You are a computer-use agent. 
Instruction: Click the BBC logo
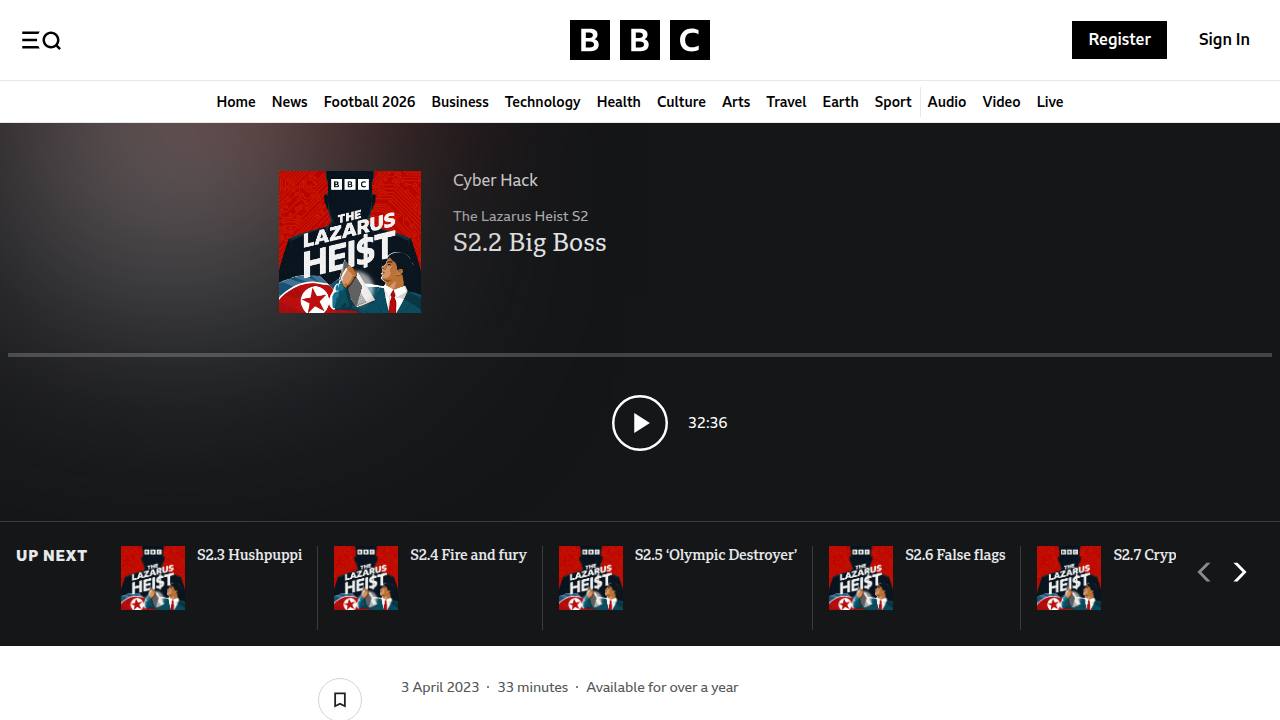pos(640,40)
